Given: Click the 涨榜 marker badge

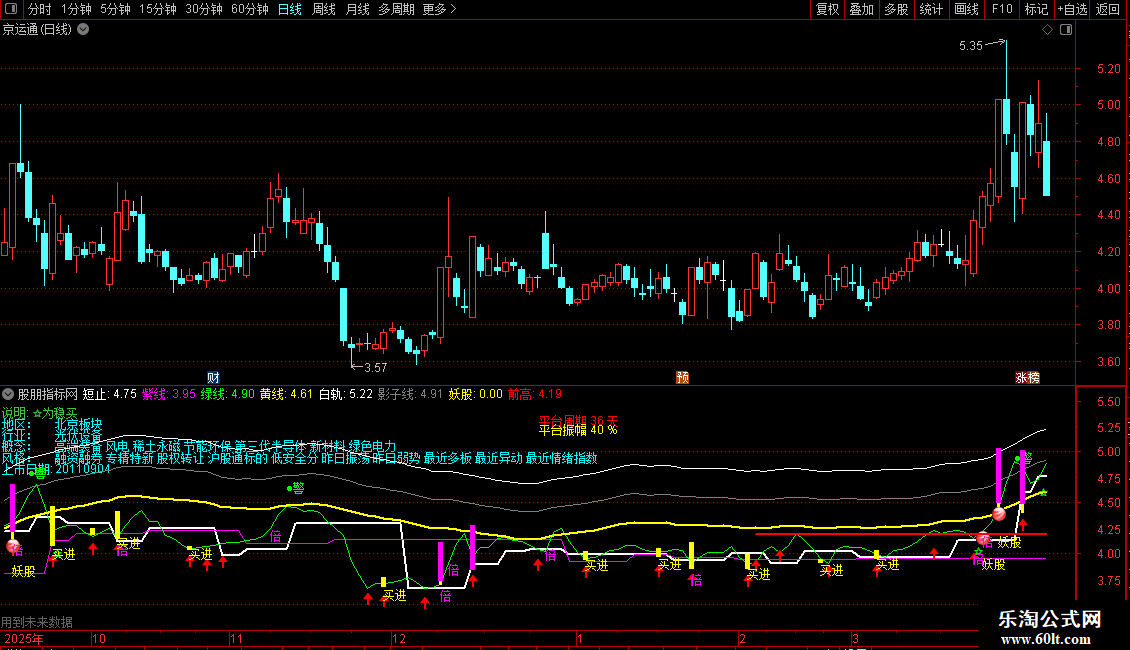Looking at the screenshot, I should [x=1028, y=377].
